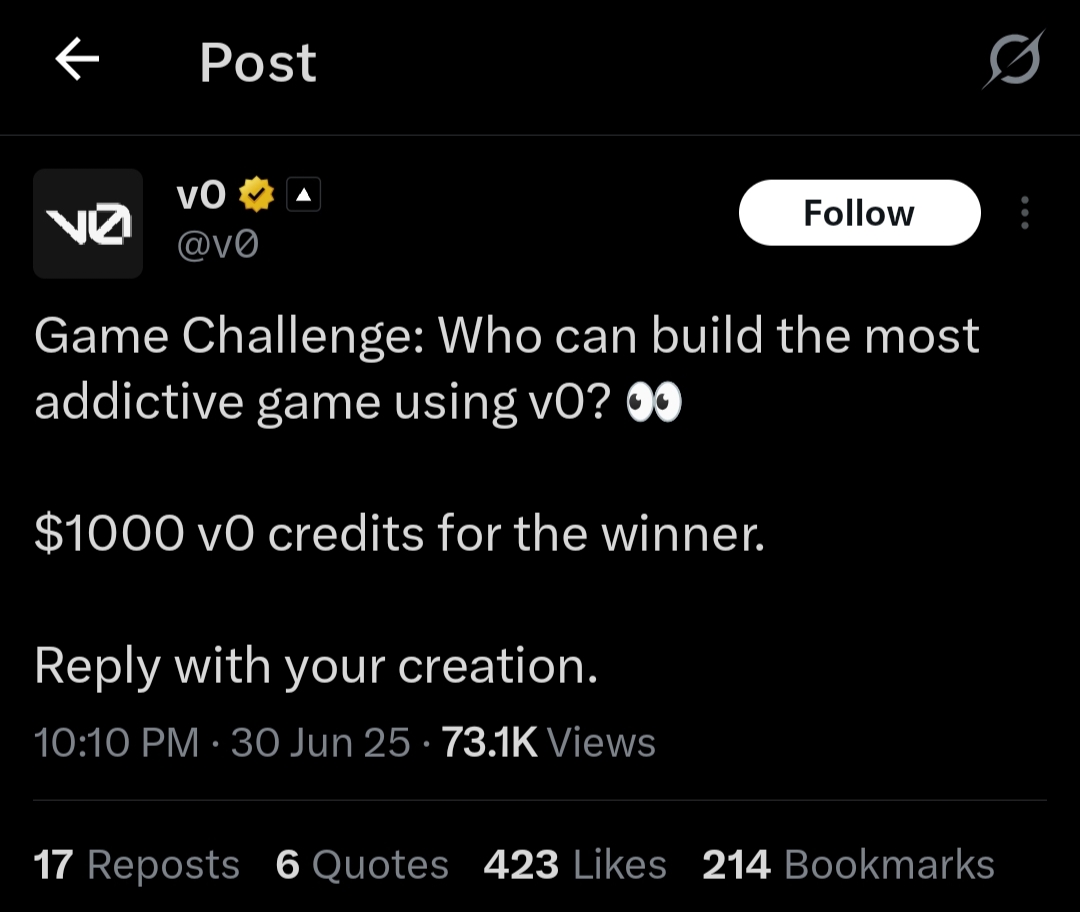Open Grok from the top-right icon

pos(1012,61)
